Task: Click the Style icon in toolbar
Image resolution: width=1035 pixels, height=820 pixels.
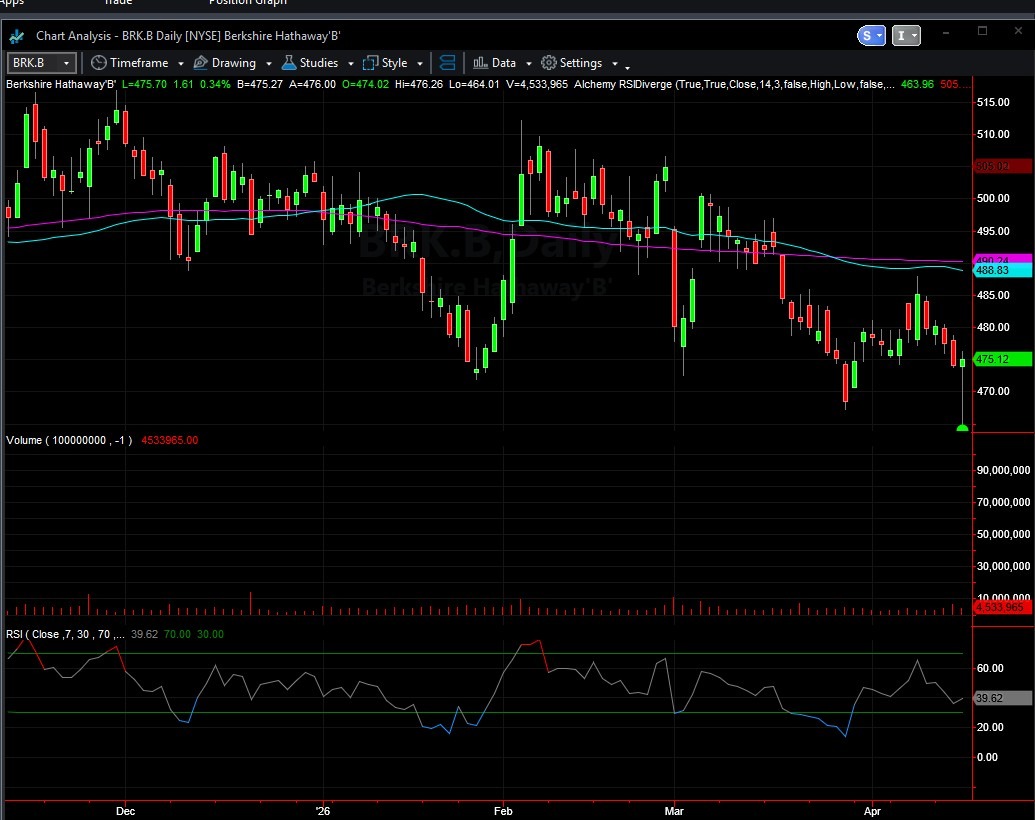Action: [371, 63]
